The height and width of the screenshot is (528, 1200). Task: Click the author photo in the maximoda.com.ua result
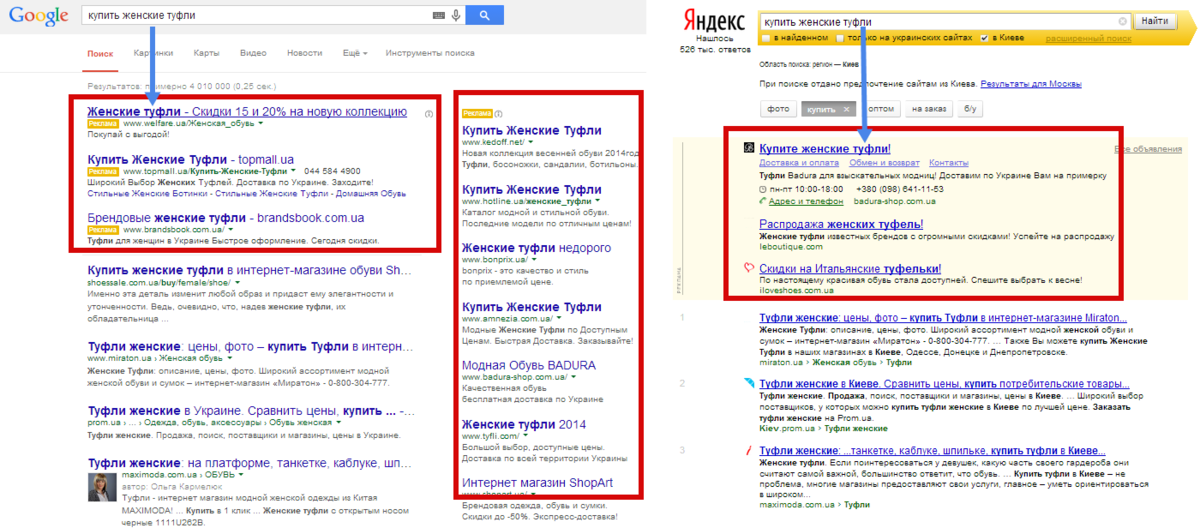pos(102,487)
